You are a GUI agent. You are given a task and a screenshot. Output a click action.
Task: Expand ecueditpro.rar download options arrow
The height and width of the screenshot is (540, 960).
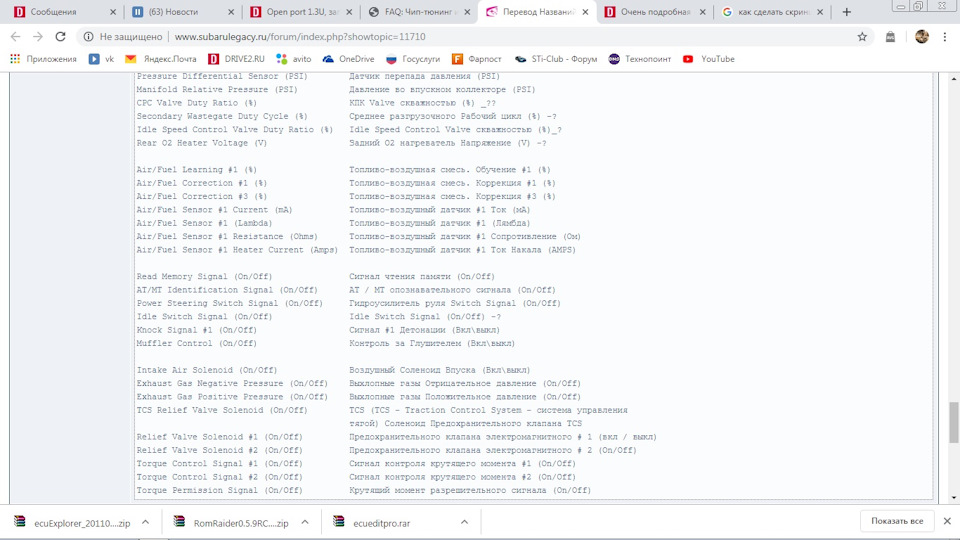click(x=464, y=522)
